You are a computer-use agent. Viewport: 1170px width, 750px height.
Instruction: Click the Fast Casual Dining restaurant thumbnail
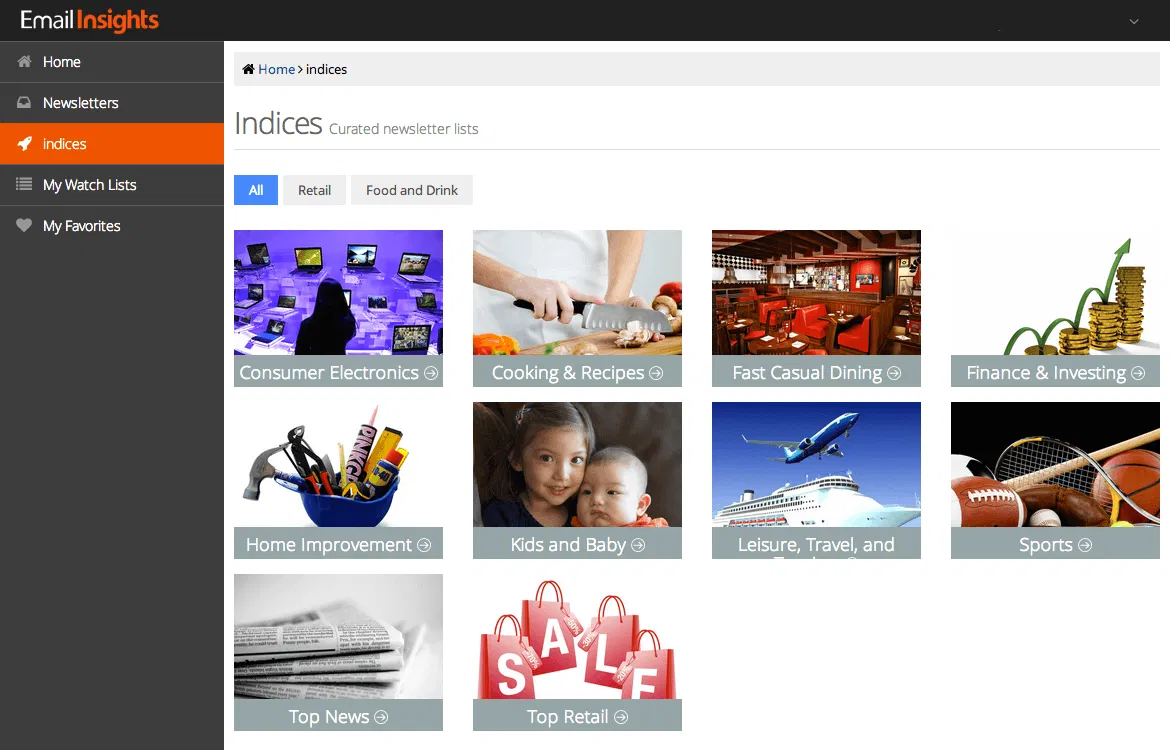pyautogui.click(x=816, y=293)
